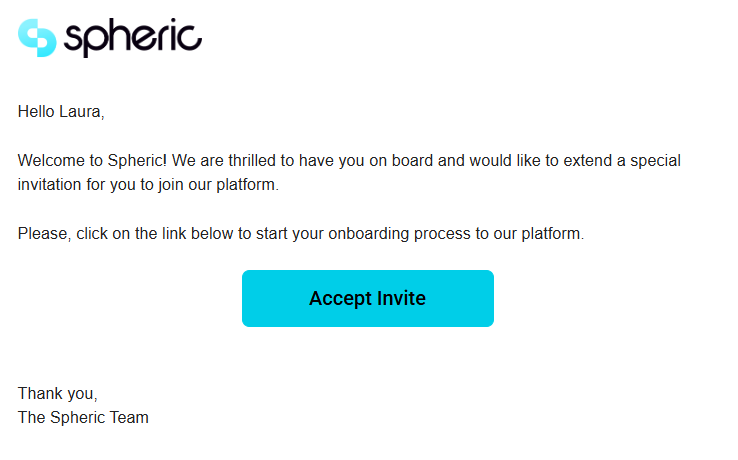Click the word "Welcome" in the first paragraph
The width and height of the screenshot is (738, 460).
(51, 160)
